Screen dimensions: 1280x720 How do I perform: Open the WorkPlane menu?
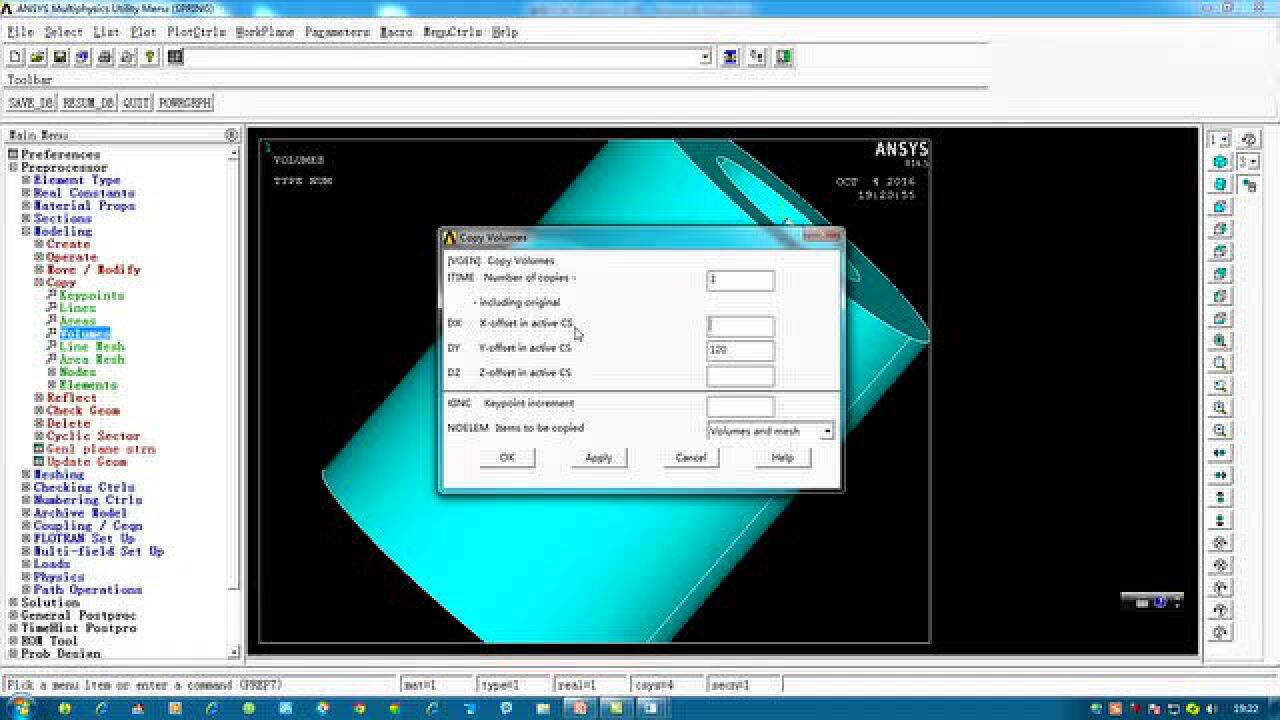pos(265,32)
